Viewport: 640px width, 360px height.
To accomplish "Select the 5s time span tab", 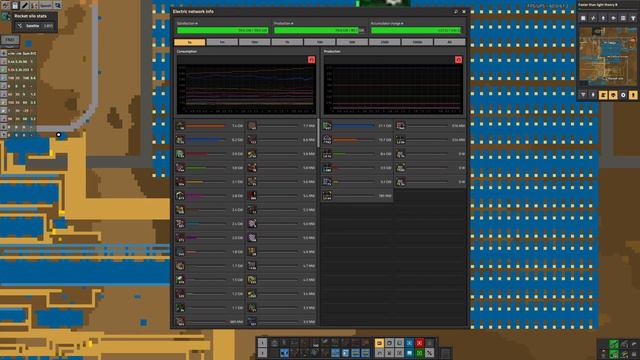I will (x=190, y=42).
